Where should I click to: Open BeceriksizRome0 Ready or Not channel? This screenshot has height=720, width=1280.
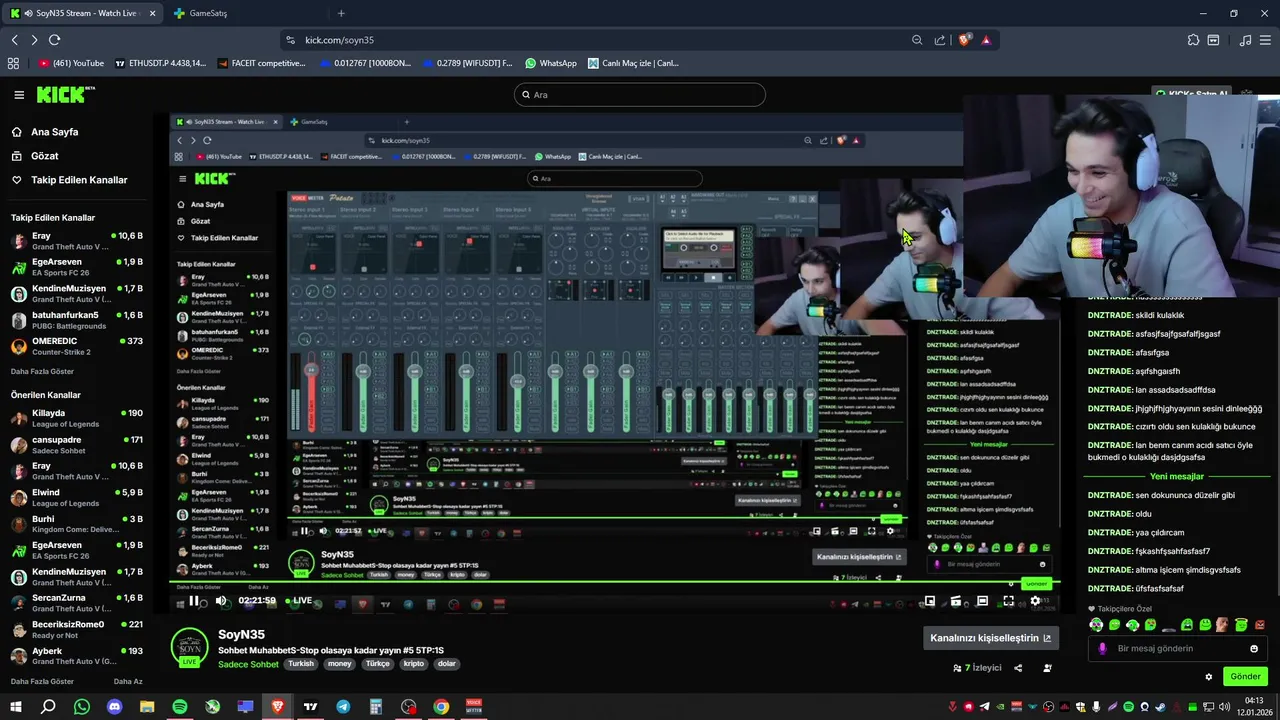point(77,630)
